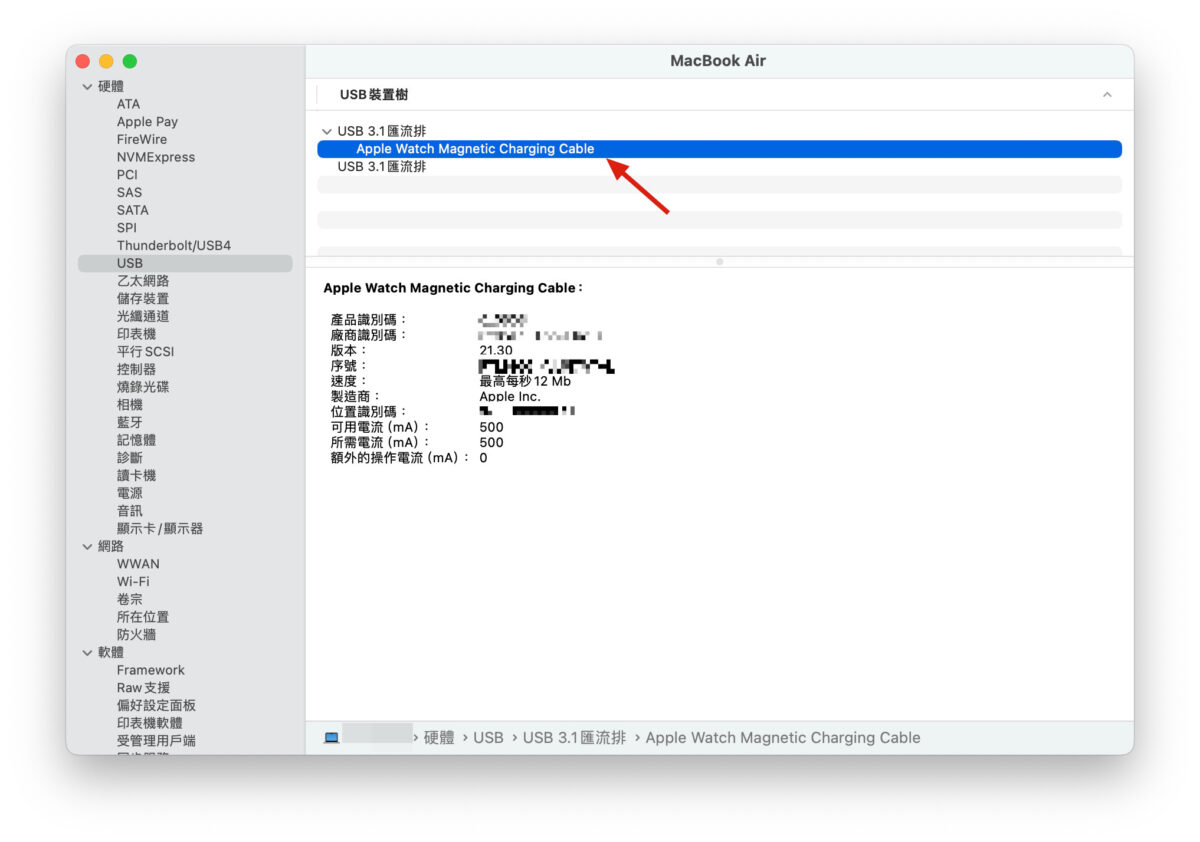
Task: Select ATA in the sidebar
Action: click(128, 104)
